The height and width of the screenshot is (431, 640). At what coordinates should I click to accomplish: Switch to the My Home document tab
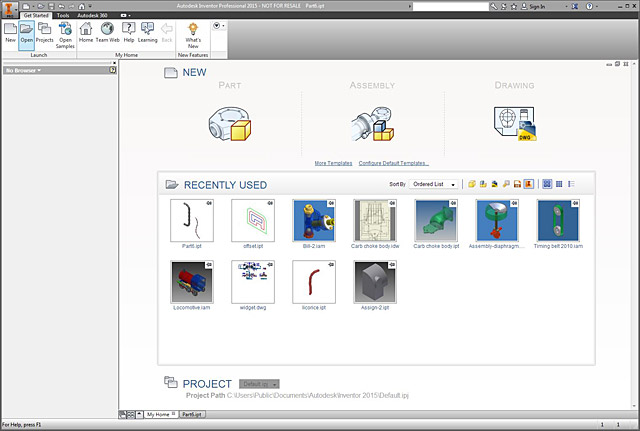point(161,414)
